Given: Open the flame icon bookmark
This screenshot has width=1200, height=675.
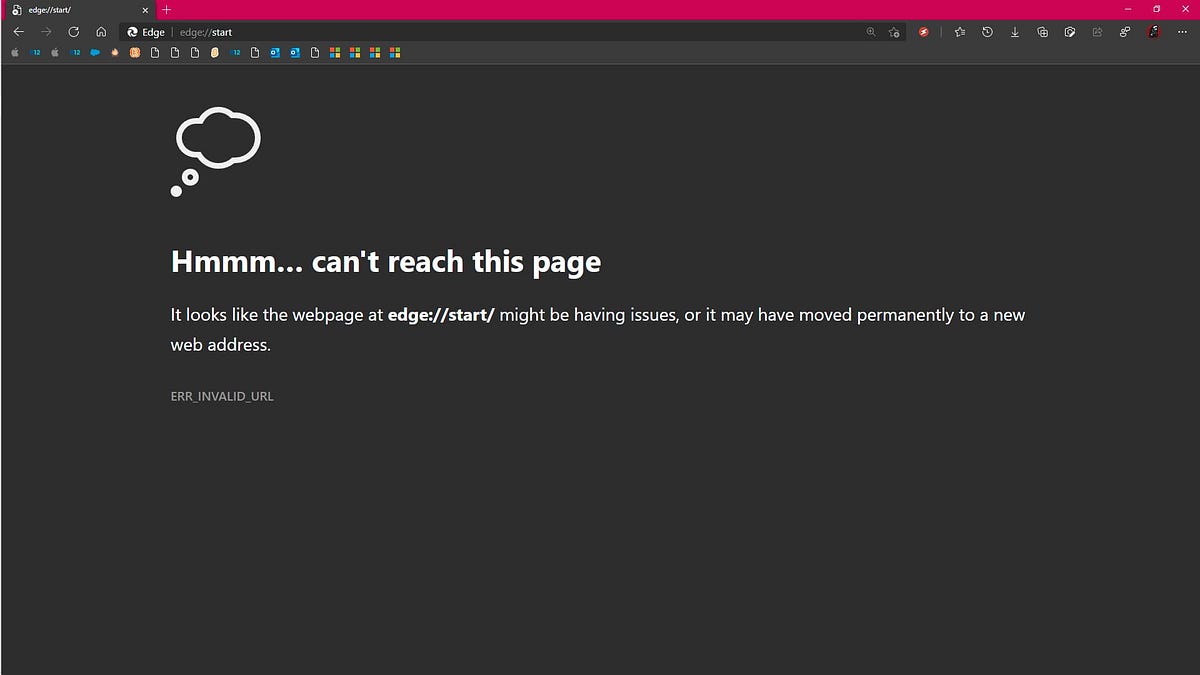Looking at the screenshot, I should click(x=115, y=52).
